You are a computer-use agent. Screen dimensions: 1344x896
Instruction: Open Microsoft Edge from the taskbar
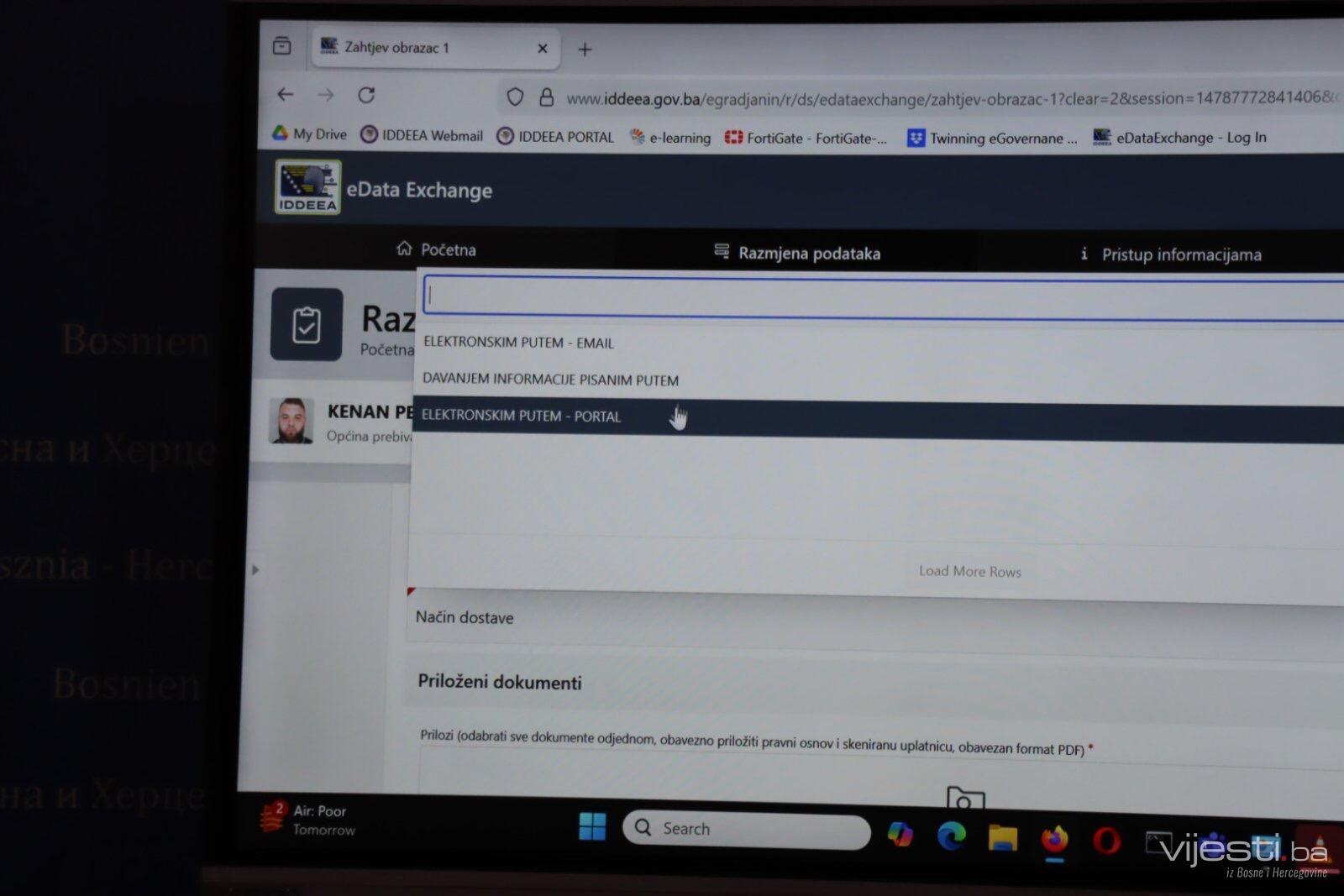[952, 836]
